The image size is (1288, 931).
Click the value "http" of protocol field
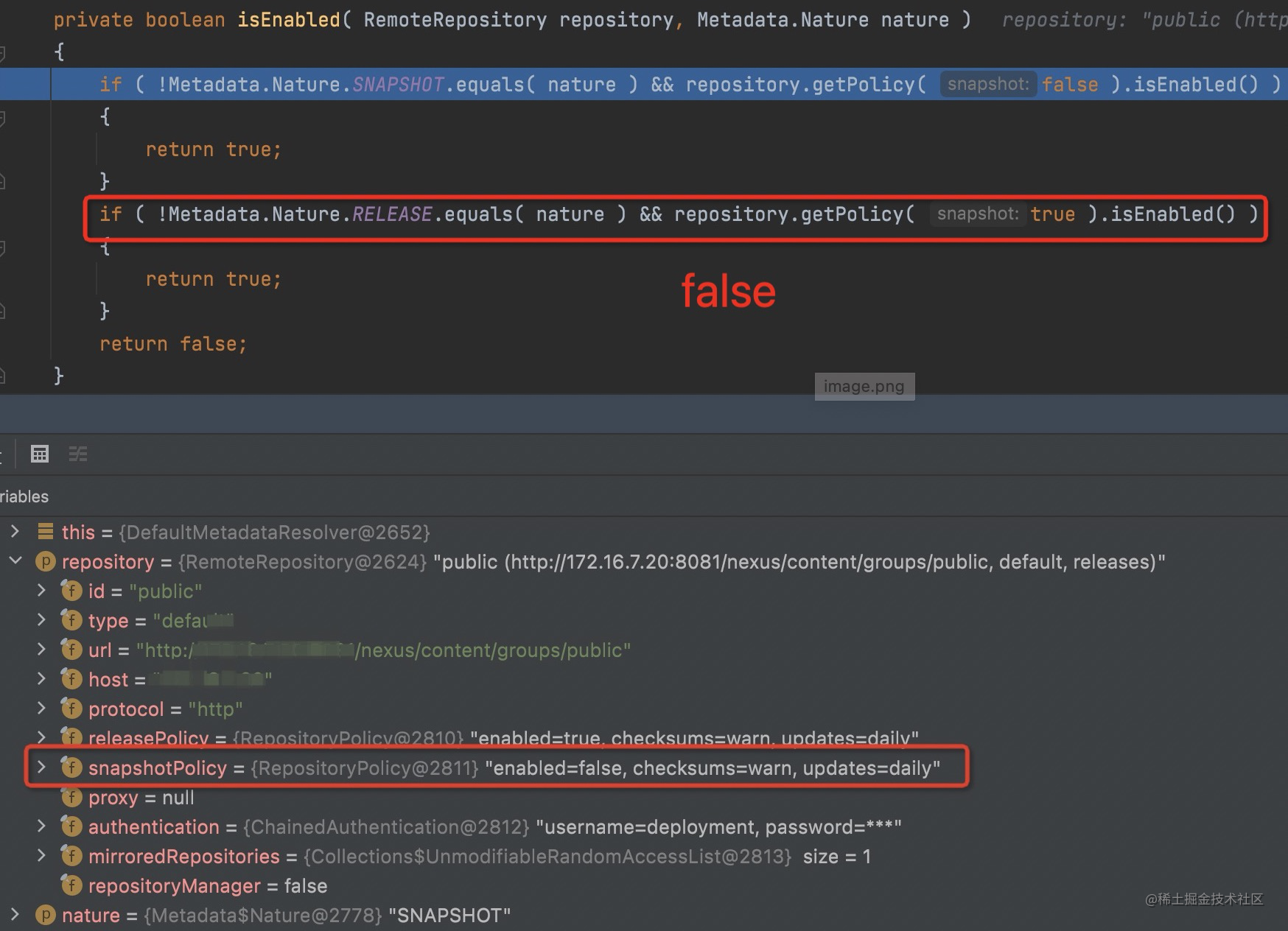coord(215,709)
